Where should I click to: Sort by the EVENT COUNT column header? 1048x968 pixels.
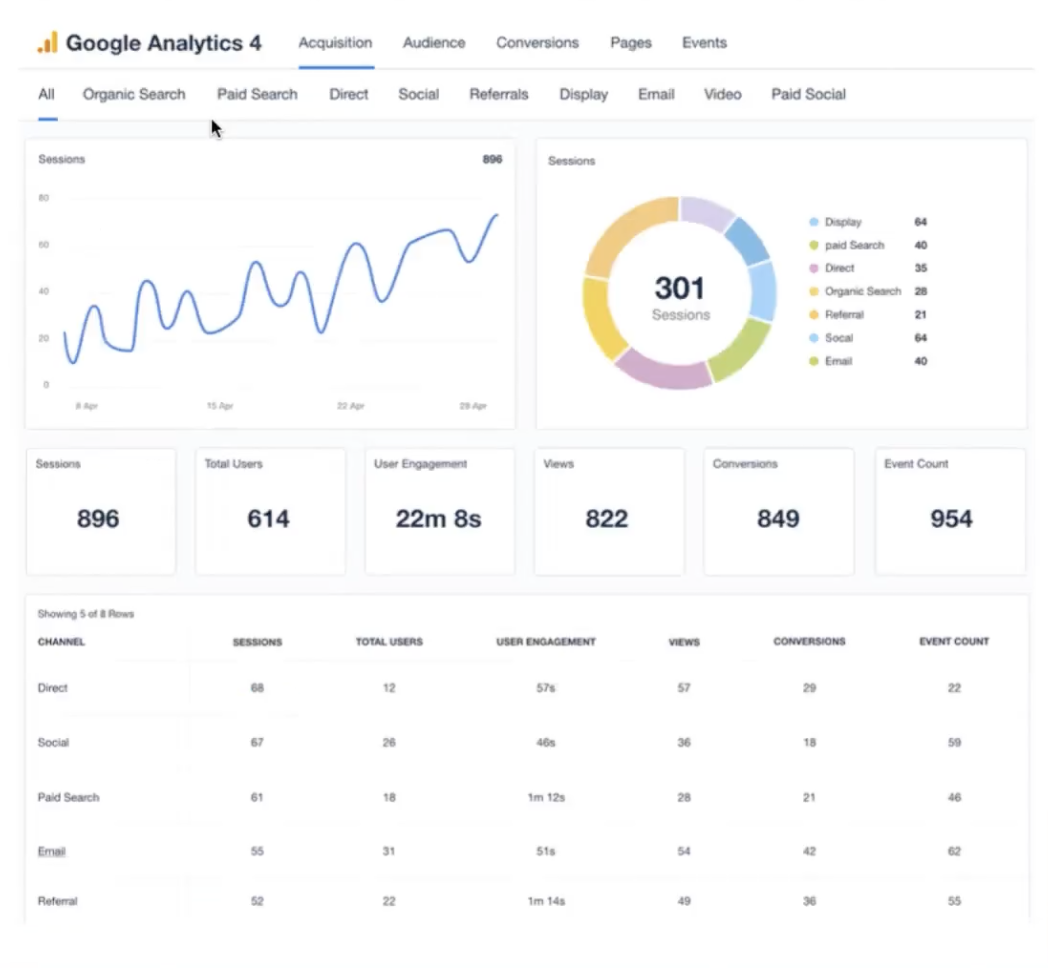pos(954,642)
